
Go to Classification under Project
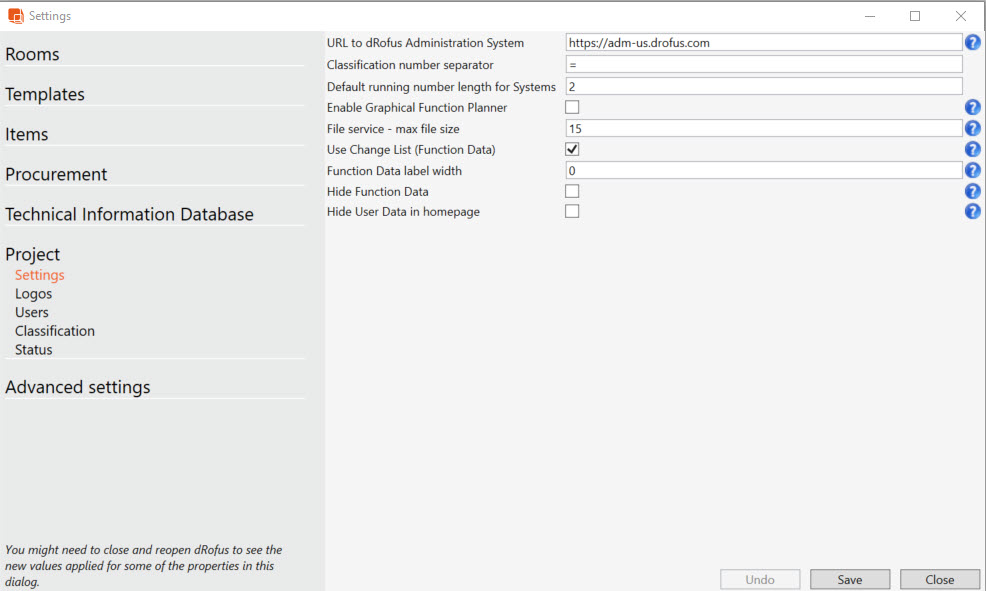click(55, 331)
